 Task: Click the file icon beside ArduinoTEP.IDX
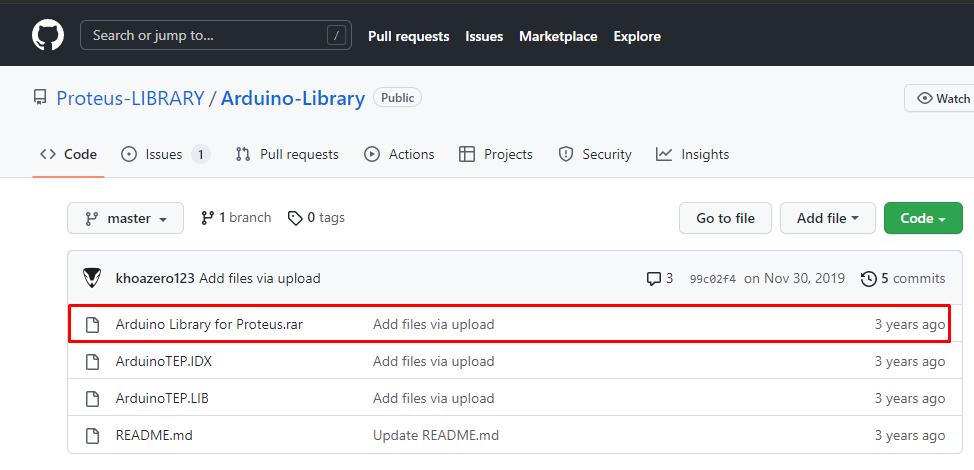[93, 361]
